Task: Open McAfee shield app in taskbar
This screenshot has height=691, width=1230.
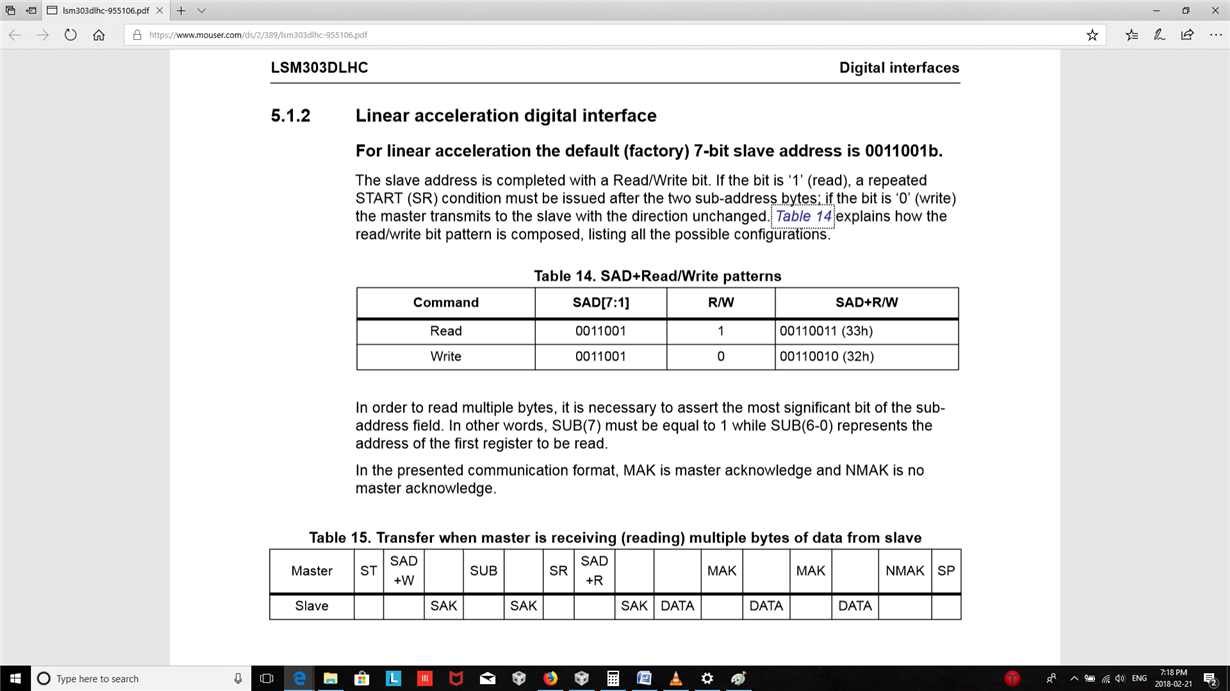Action: tap(456, 678)
